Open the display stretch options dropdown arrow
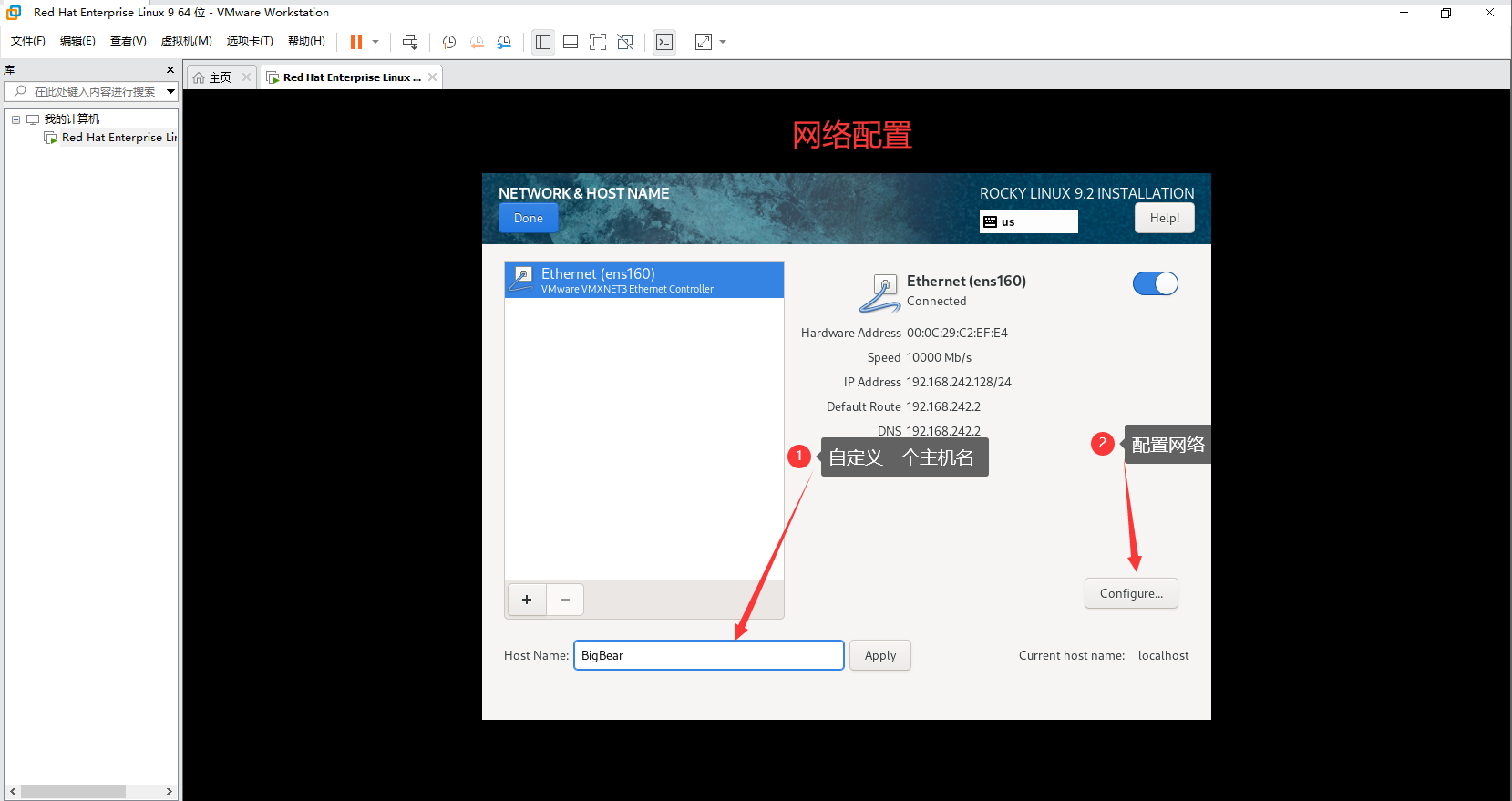The width and height of the screenshot is (1512, 801). click(x=723, y=42)
